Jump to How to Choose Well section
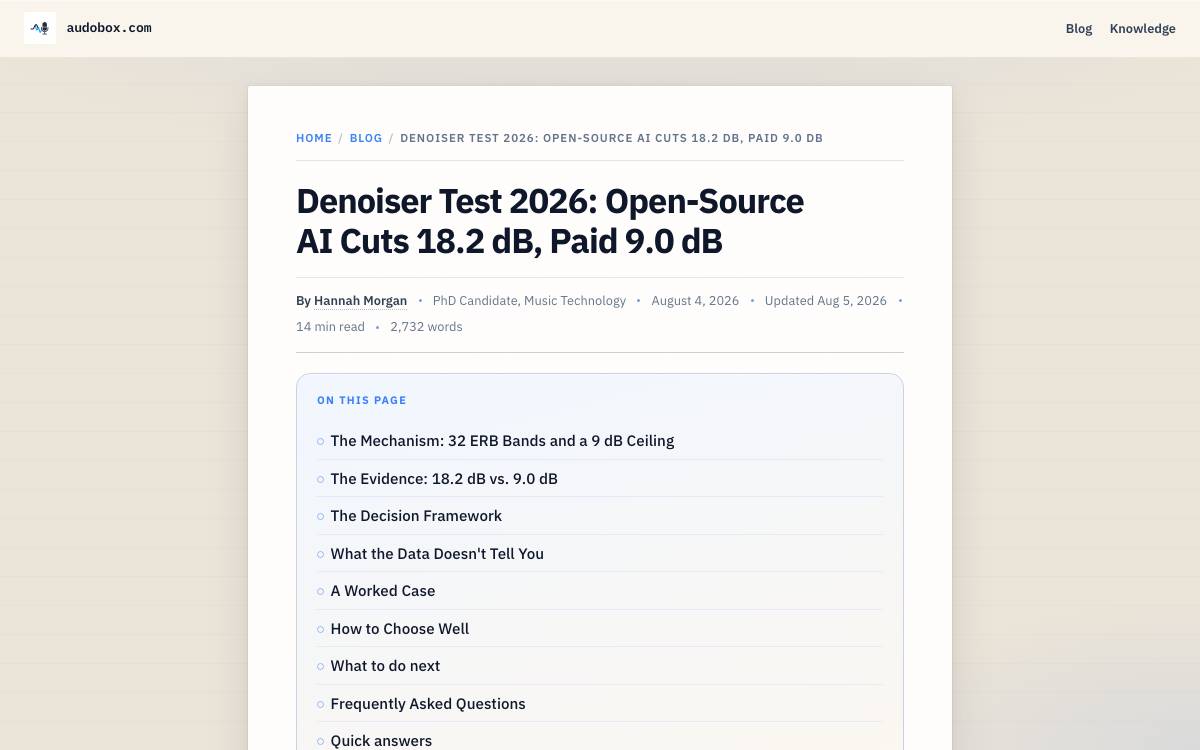This screenshot has height=750, width=1200. 400,629
